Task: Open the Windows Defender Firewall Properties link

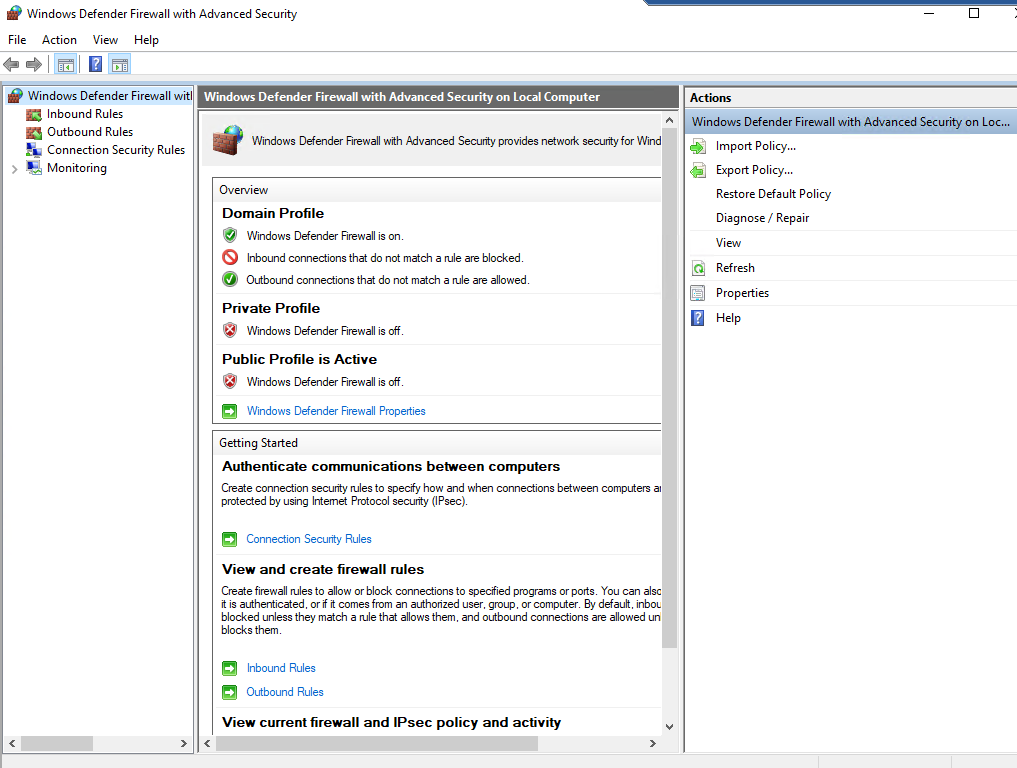Action: tap(335, 410)
